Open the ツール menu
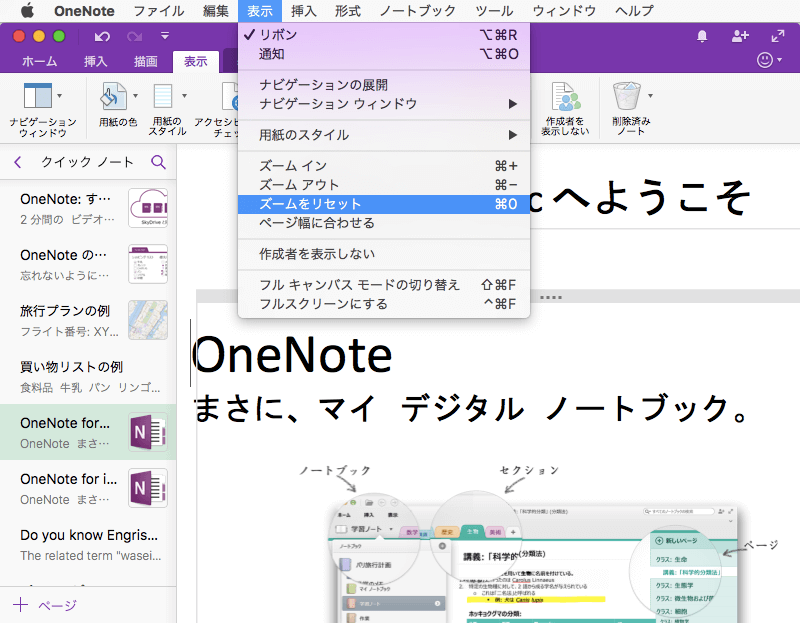Image resolution: width=800 pixels, height=623 pixels. (x=494, y=11)
